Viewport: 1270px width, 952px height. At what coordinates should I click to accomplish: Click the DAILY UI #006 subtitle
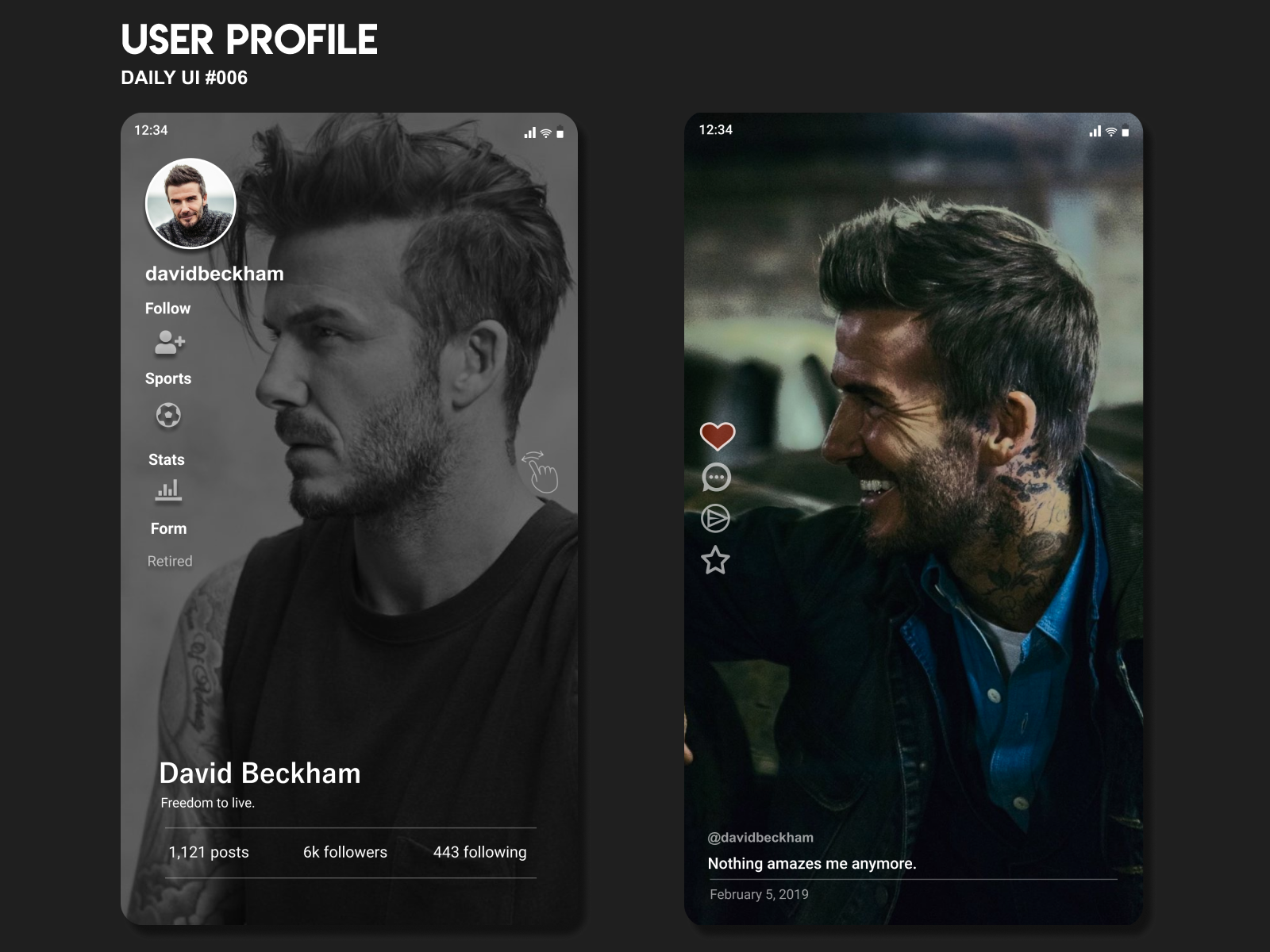pos(184,78)
